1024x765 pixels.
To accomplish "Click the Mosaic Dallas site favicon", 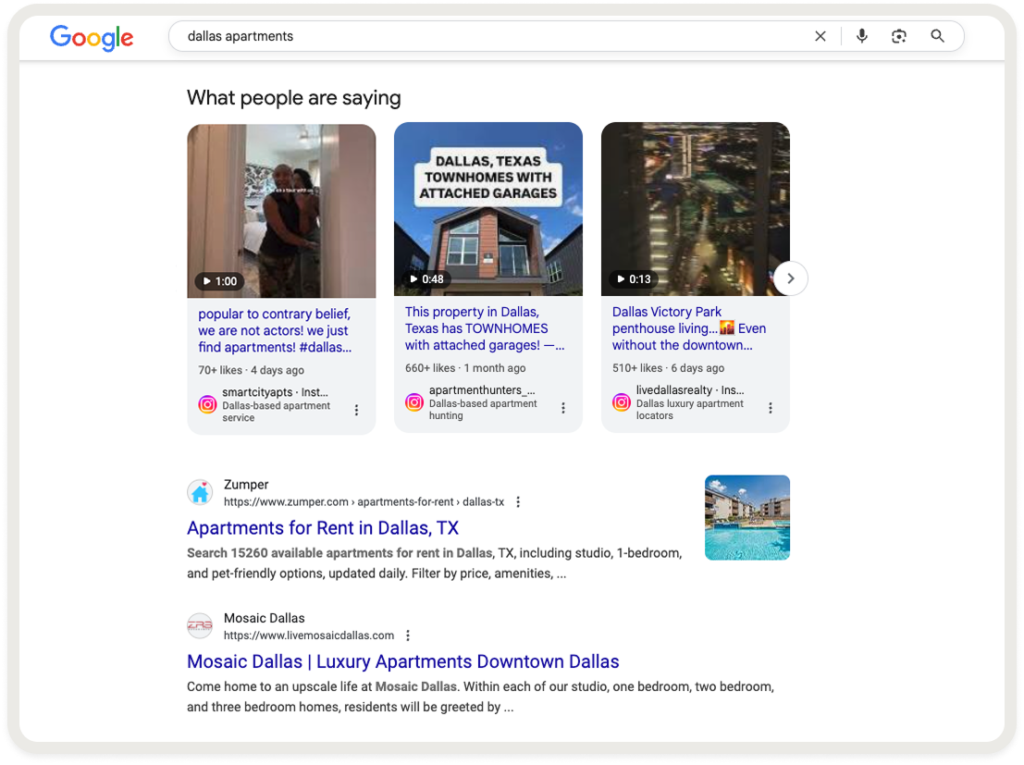I will pos(200,626).
